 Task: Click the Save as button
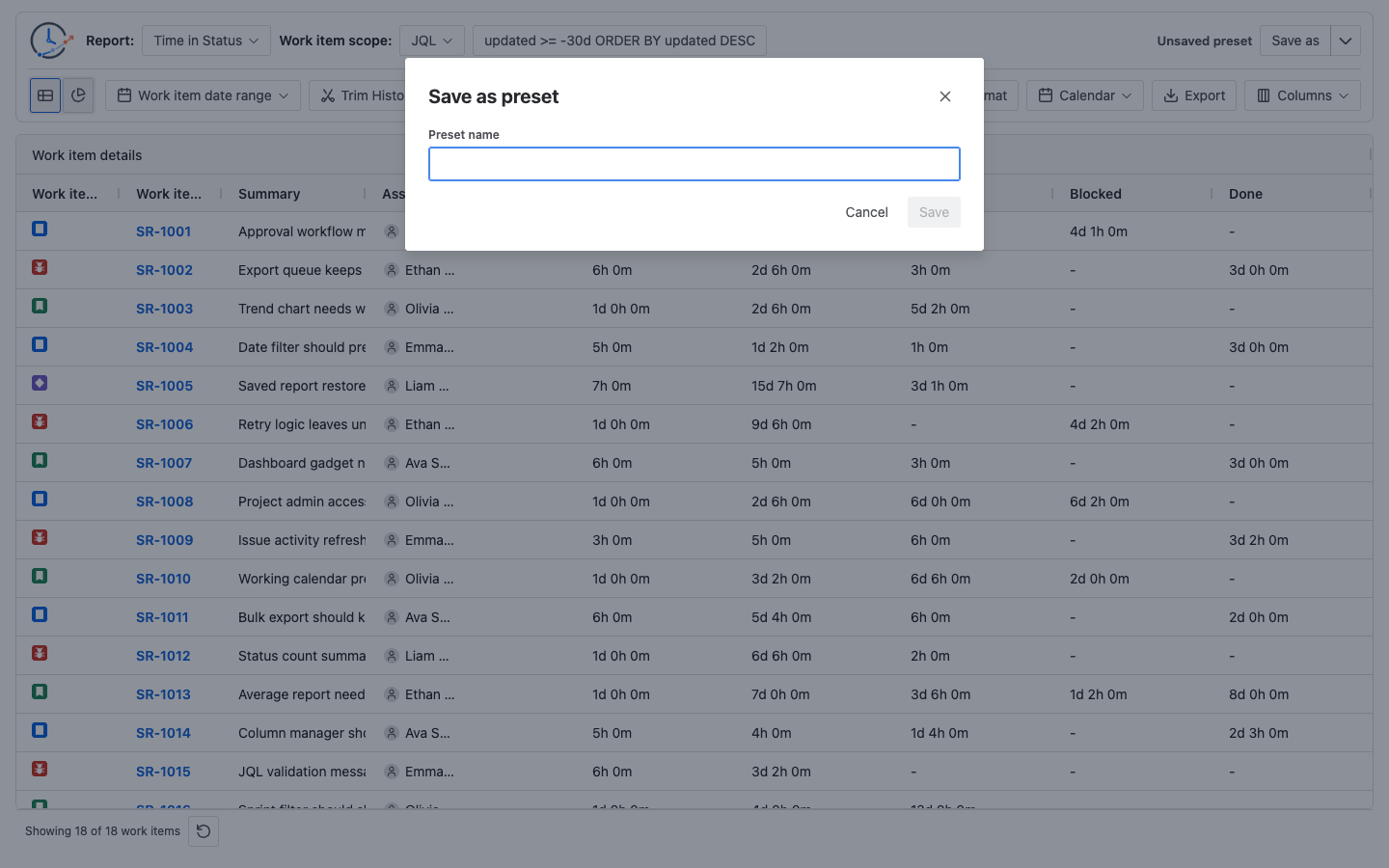[x=1295, y=41]
